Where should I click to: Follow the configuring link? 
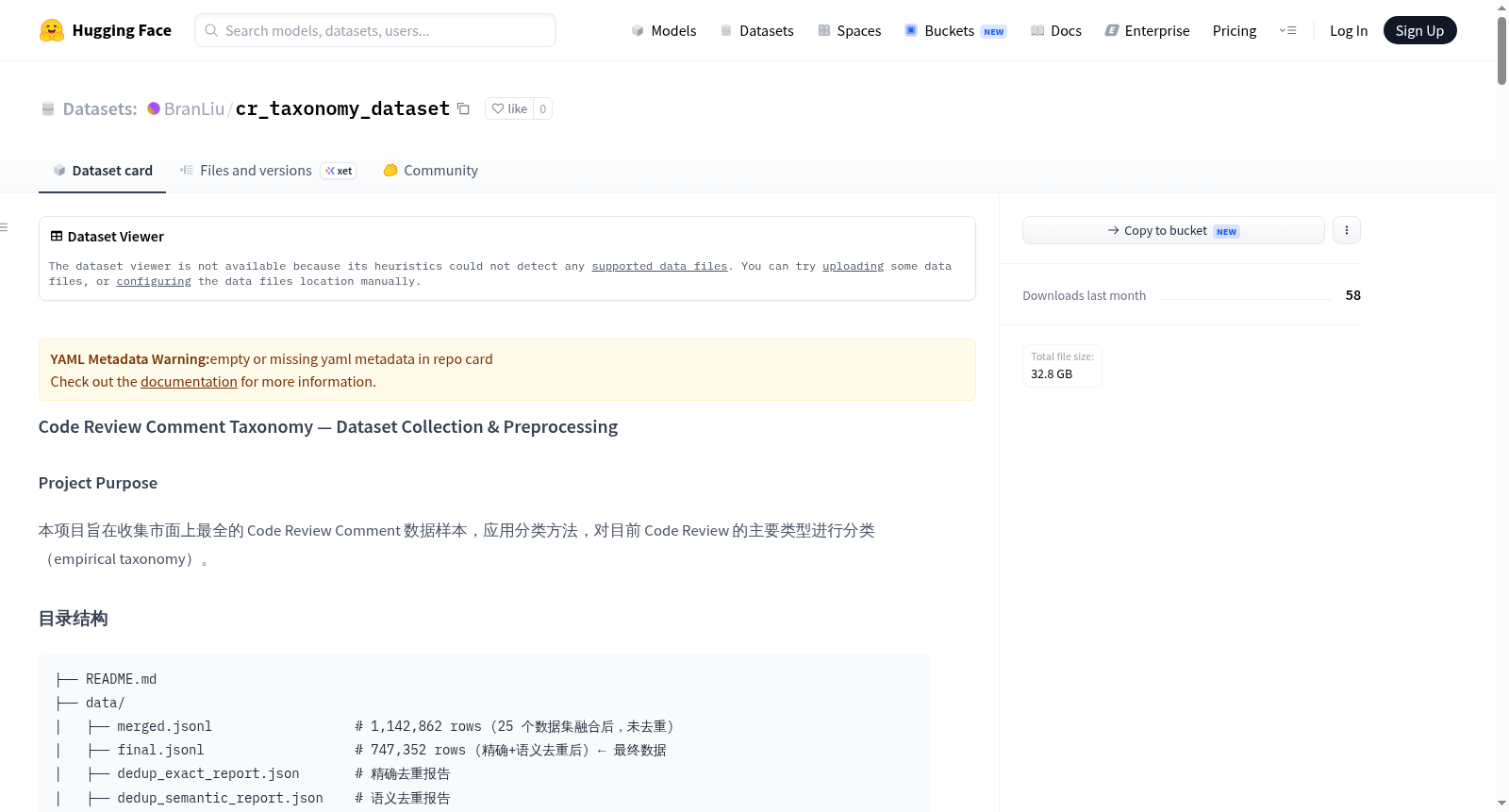[154, 282]
